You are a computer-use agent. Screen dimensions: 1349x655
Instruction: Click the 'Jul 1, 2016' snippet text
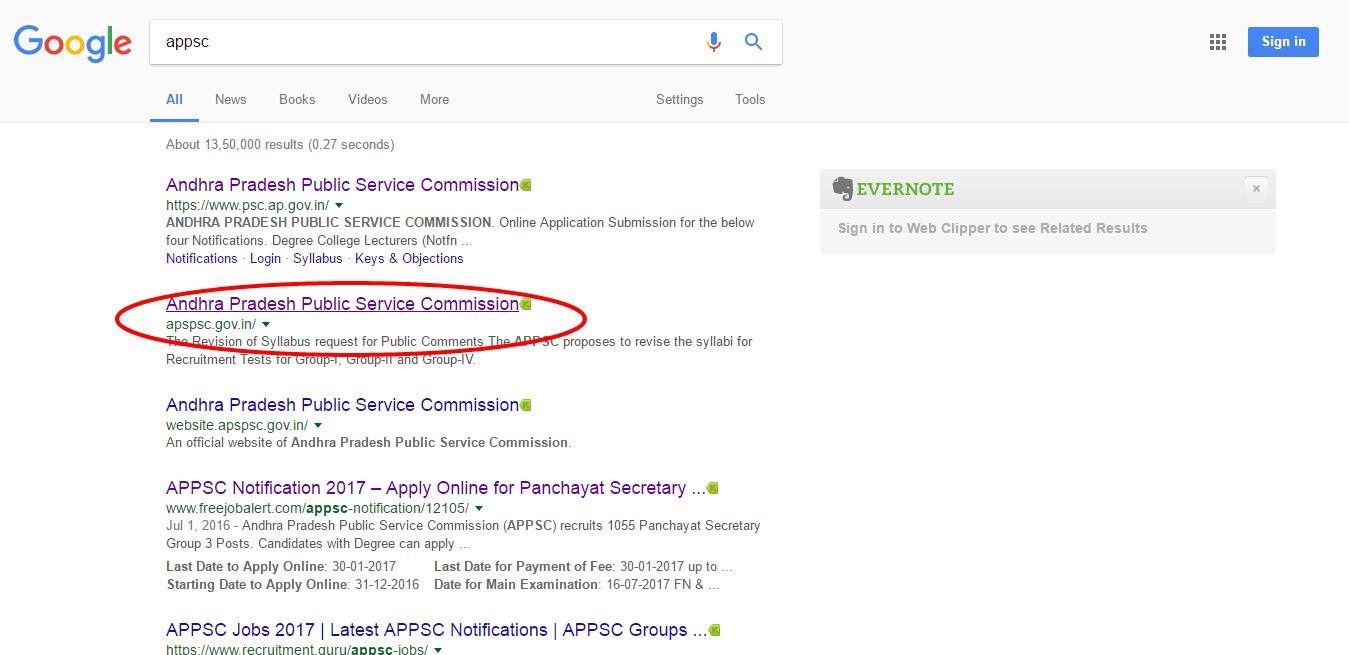463,534
